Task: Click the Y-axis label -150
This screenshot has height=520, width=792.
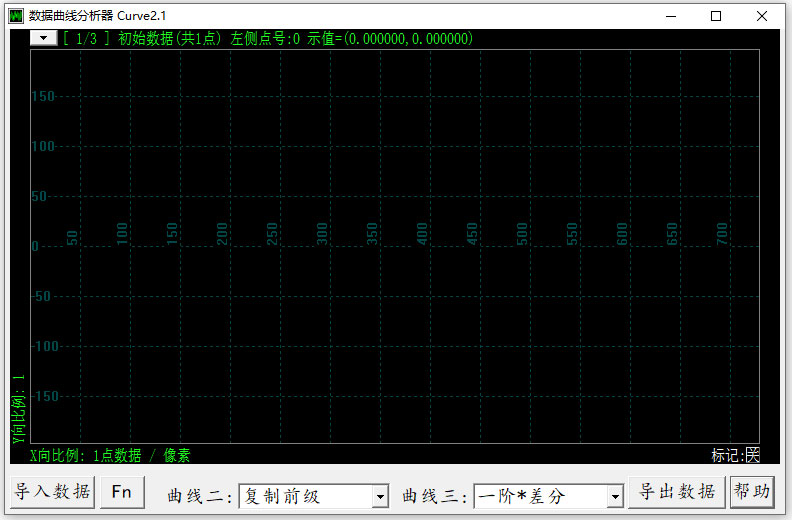Action: pyautogui.click(x=45, y=396)
